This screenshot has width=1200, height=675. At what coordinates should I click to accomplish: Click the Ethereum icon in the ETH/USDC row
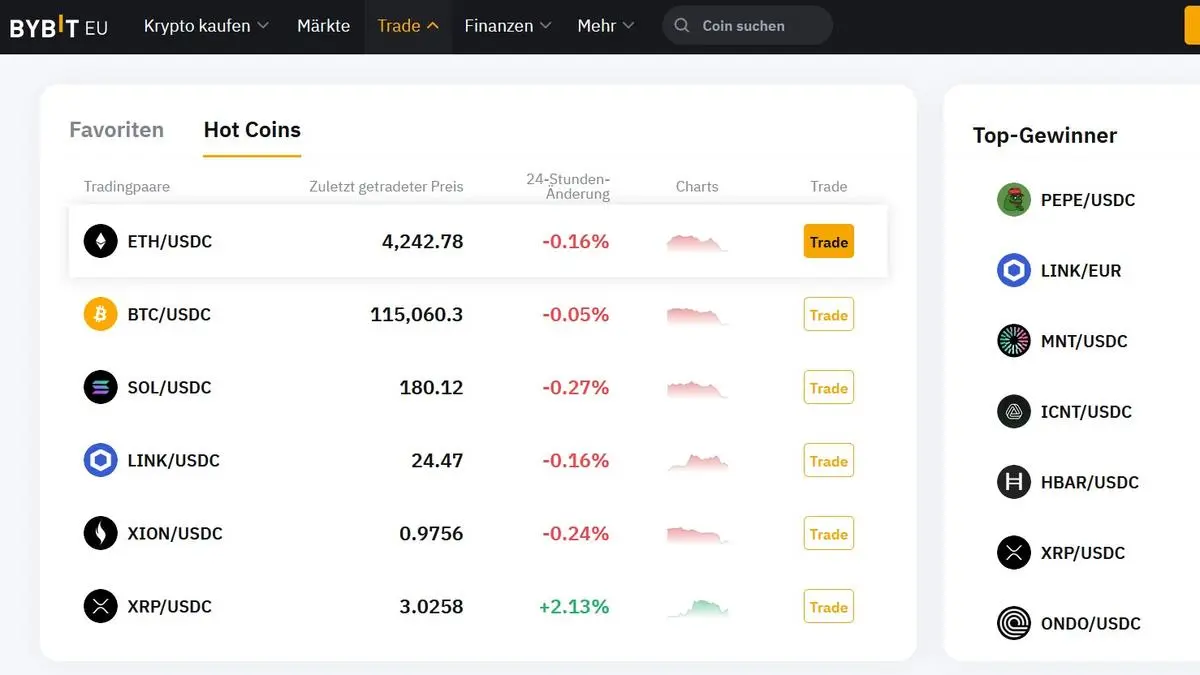[x=100, y=241]
